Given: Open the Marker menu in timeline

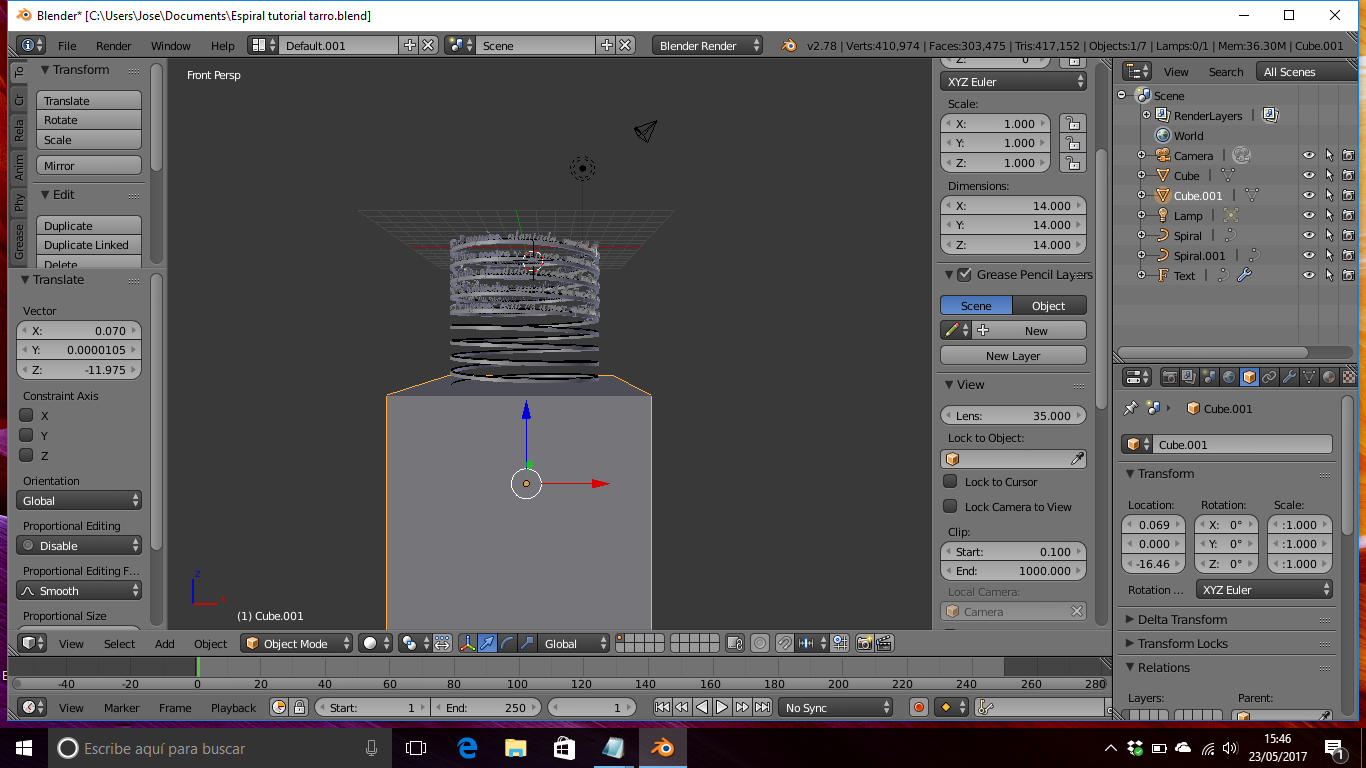Looking at the screenshot, I should click(122, 707).
